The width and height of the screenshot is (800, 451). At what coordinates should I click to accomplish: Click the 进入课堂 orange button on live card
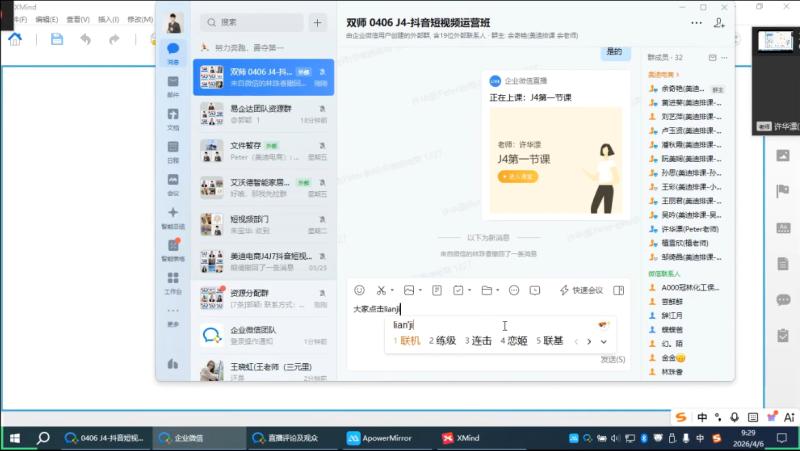click(517, 177)
